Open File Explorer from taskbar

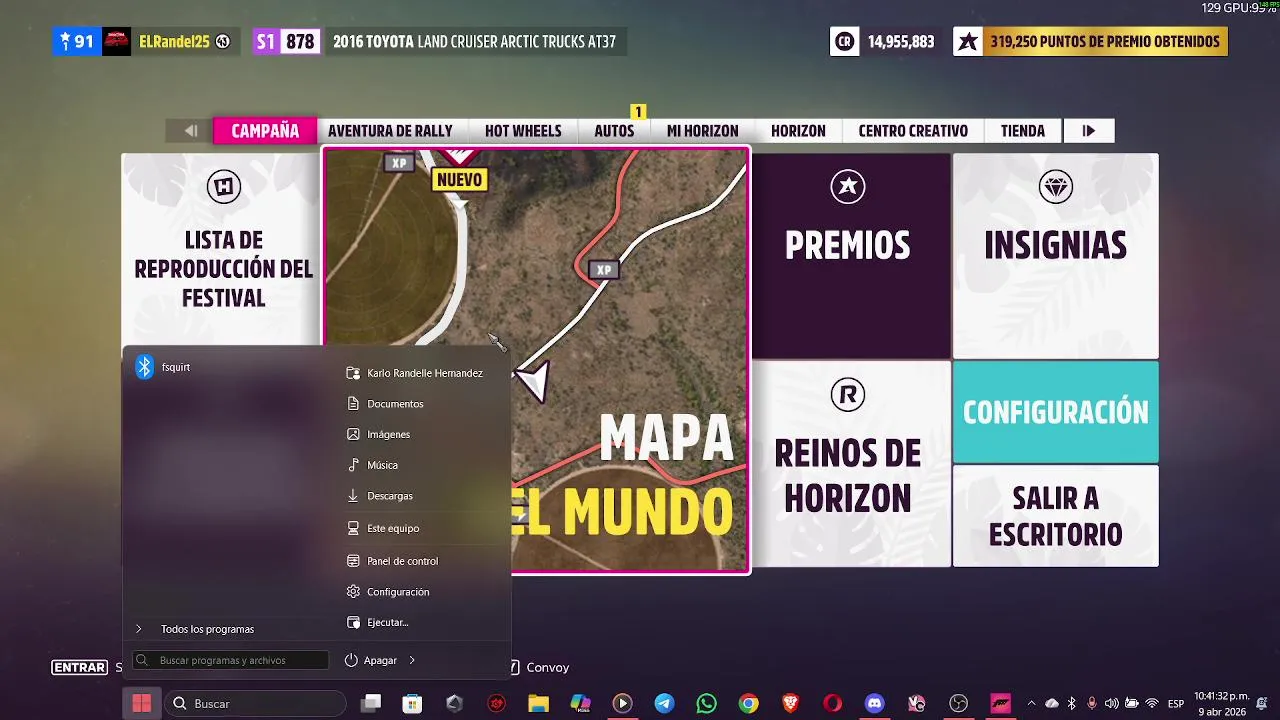coord(538,704)
